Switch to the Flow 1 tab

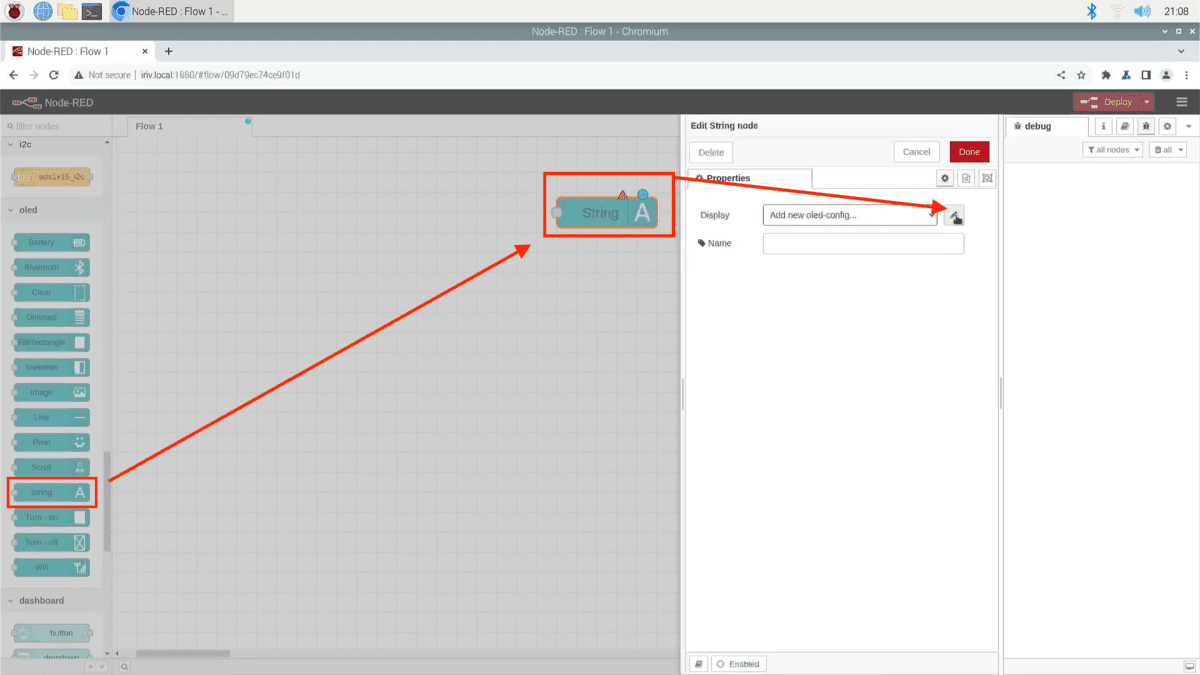coord(149,126)
